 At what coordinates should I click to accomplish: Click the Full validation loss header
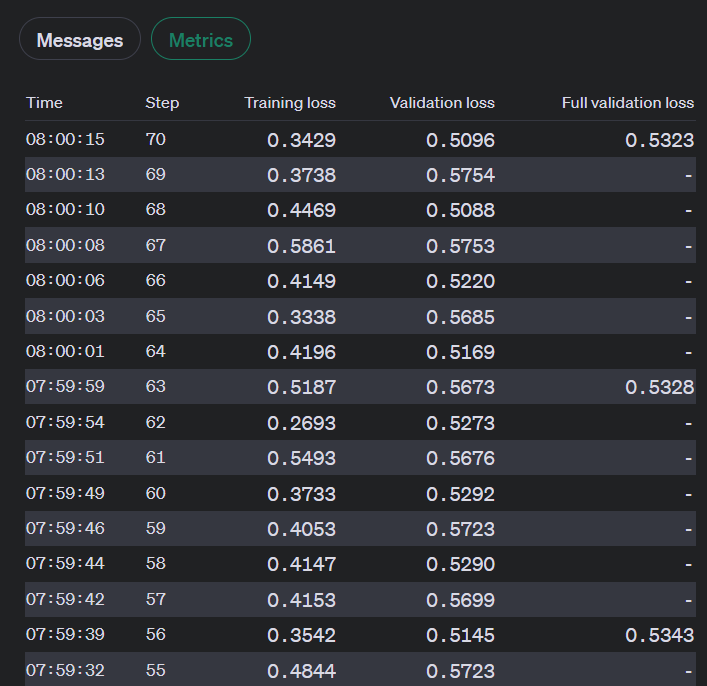pyautogui.click(x=628, y=103)
